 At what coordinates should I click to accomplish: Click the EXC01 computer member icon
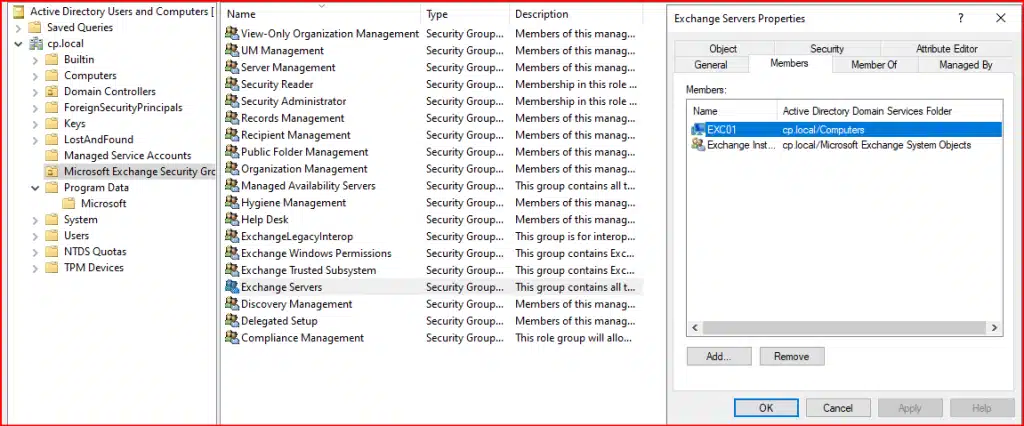pos(698,129)
